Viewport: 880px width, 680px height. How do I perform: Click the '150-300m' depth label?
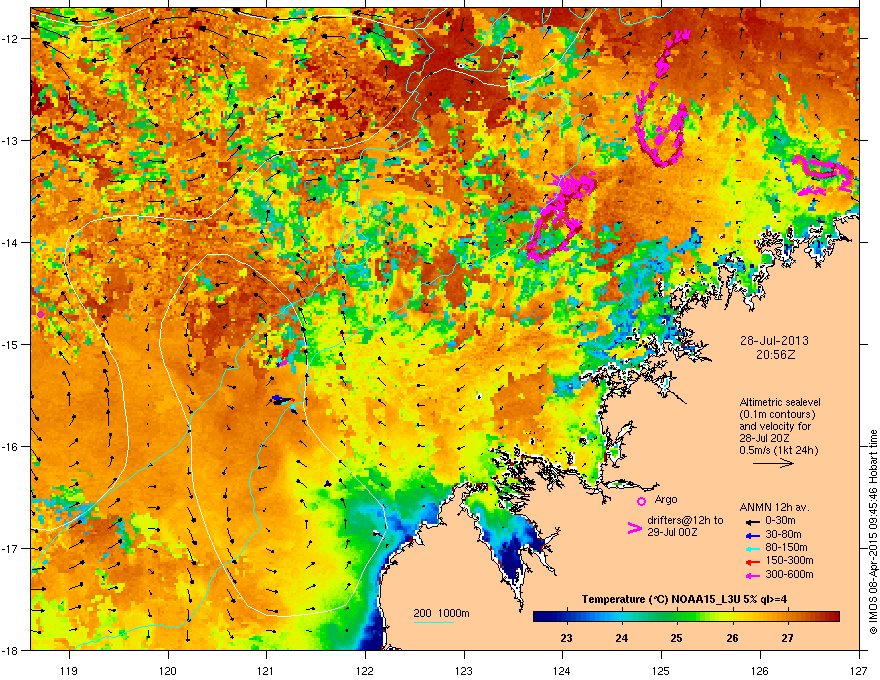tap(789, 561)
